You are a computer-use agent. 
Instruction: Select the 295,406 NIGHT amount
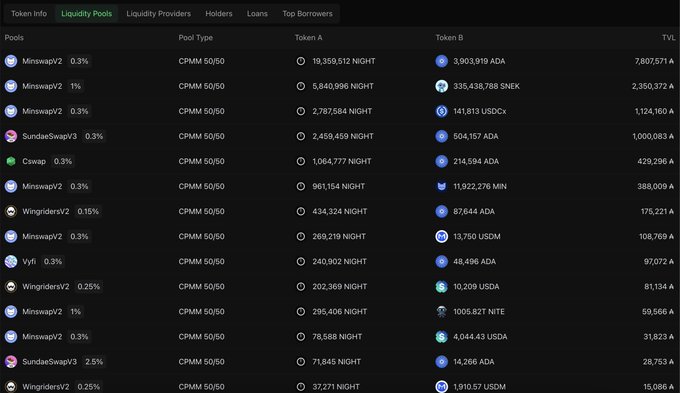pos(340,312)
